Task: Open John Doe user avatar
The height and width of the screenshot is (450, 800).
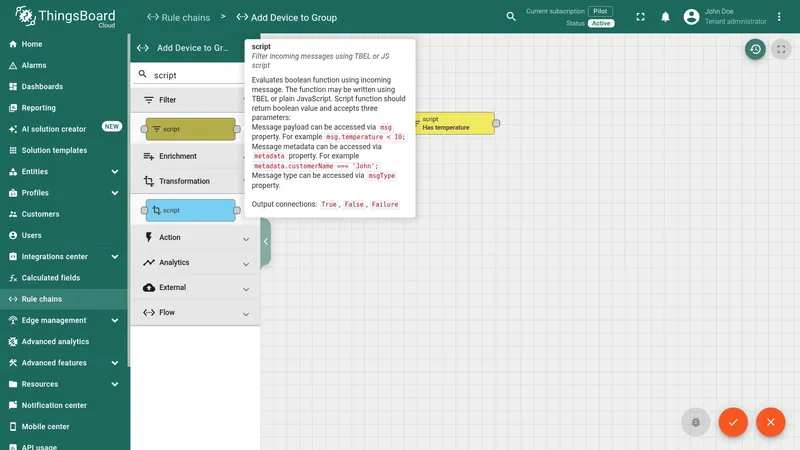Action: [x=691, y=17]
